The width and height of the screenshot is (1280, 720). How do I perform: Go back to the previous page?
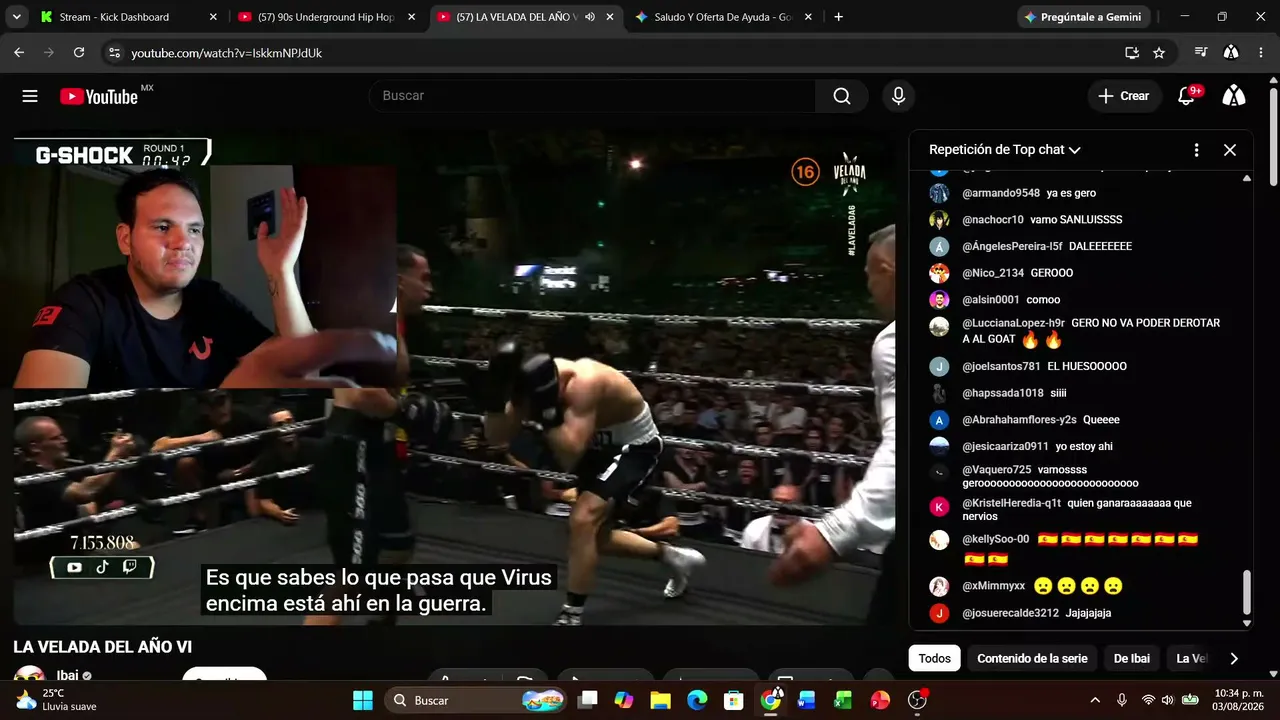coord(19,53)
